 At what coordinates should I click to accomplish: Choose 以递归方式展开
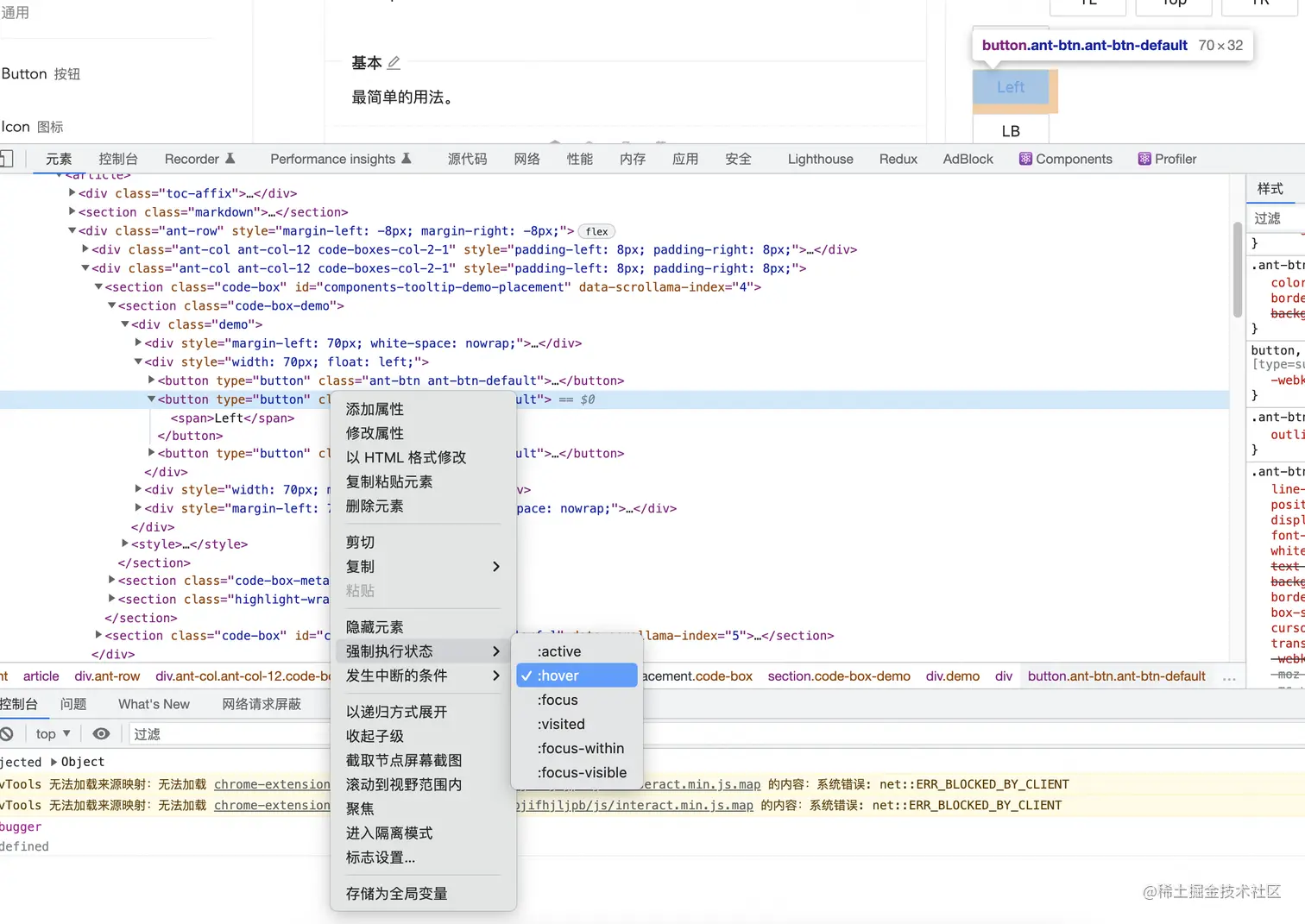[x=423, y=712]
